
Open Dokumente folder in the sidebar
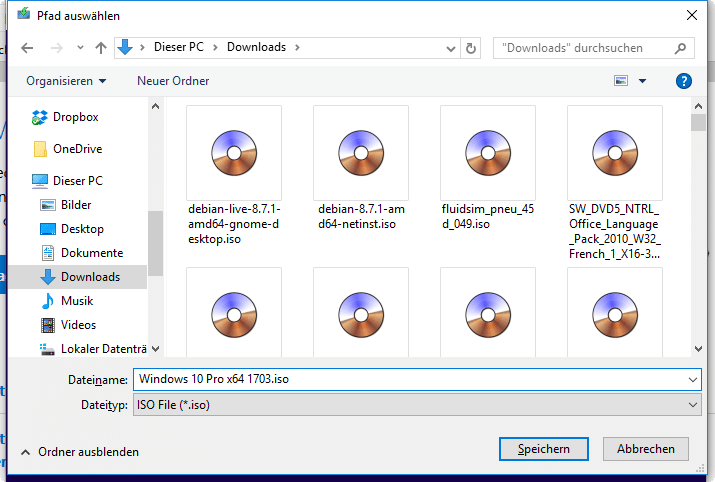point(92,253)
